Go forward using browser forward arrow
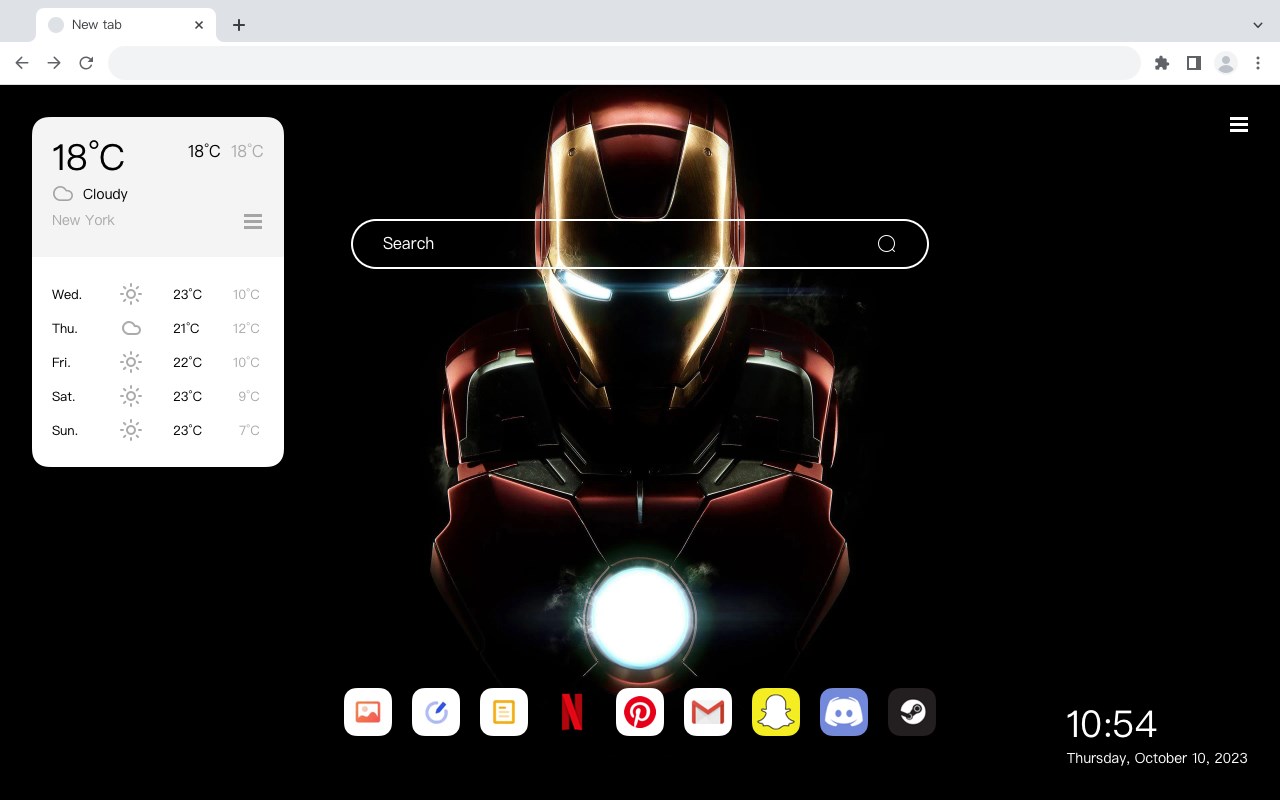 [54, 63]
